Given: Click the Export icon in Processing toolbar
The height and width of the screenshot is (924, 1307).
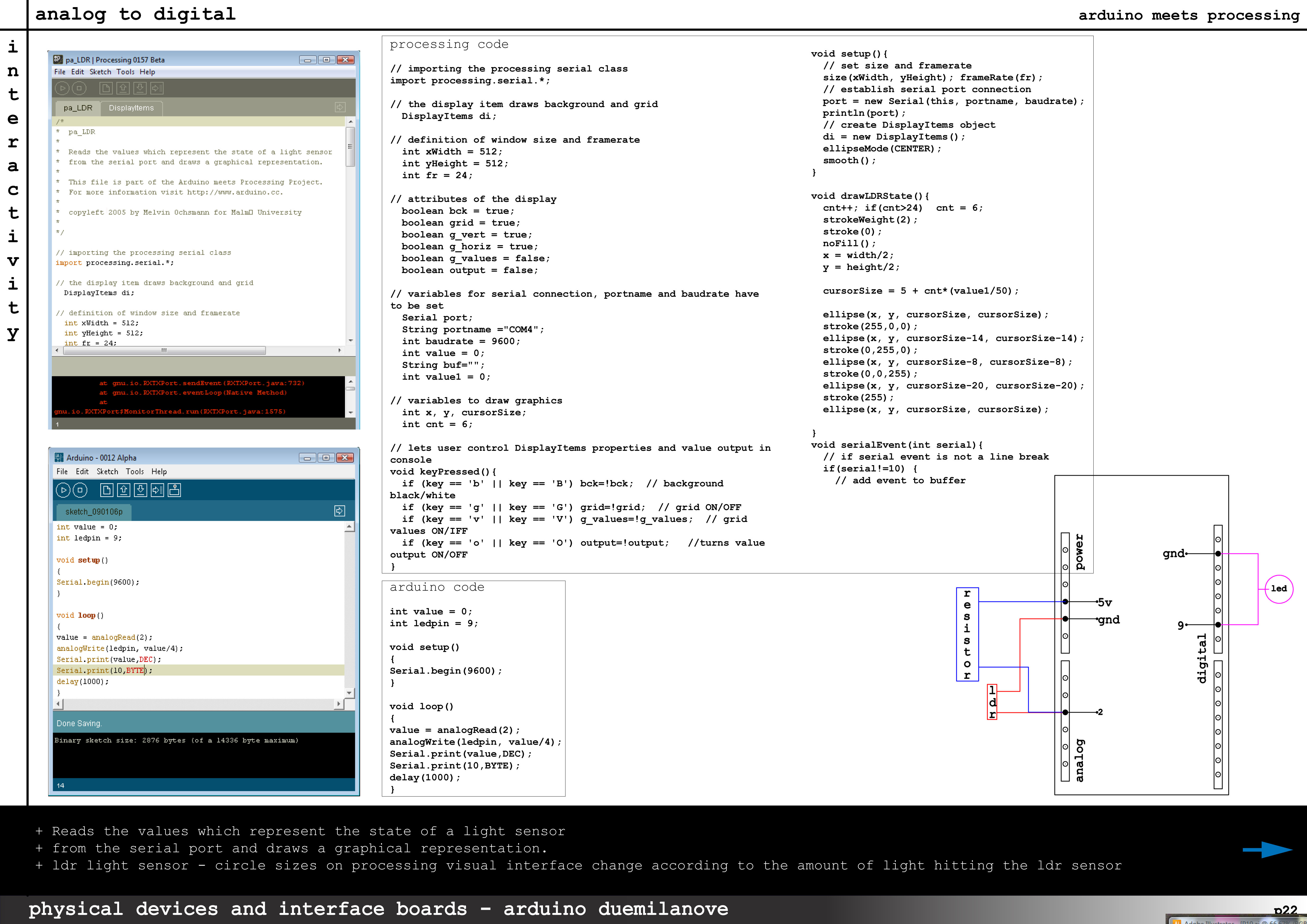Looking at the screenshot, I should pos(157,88).
